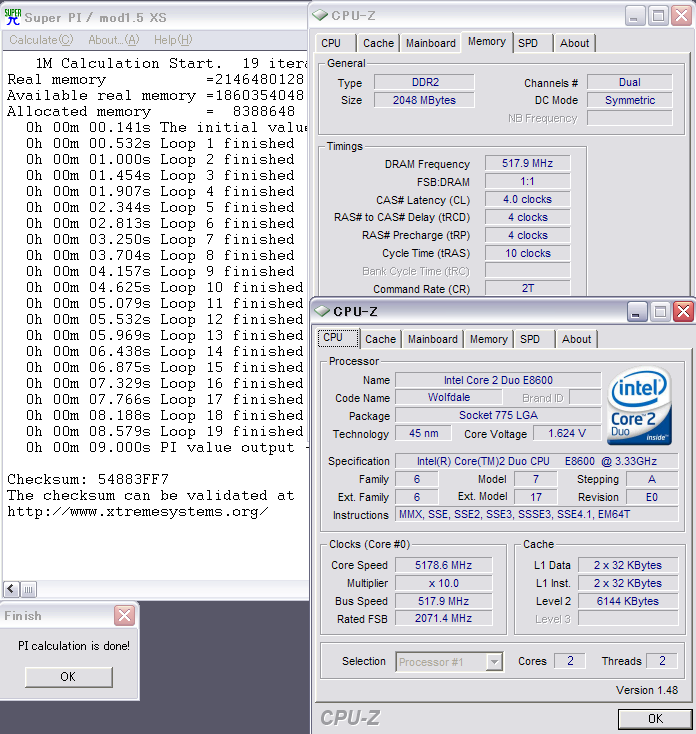Screen dimensions: 696x734
Task: Click the Super PI application icon
Action: (13, 17)
